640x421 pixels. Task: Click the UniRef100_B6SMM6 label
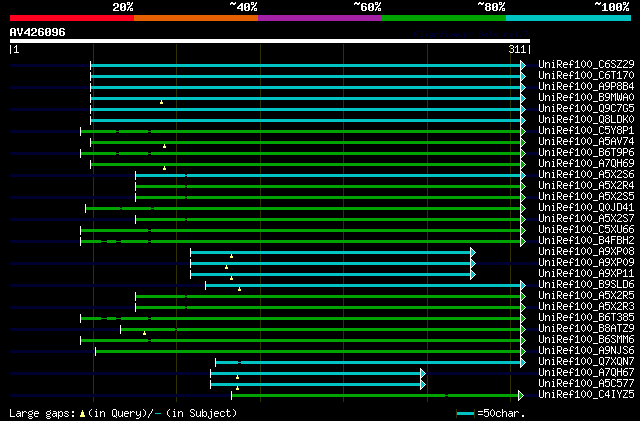click(x=586, y=340)
